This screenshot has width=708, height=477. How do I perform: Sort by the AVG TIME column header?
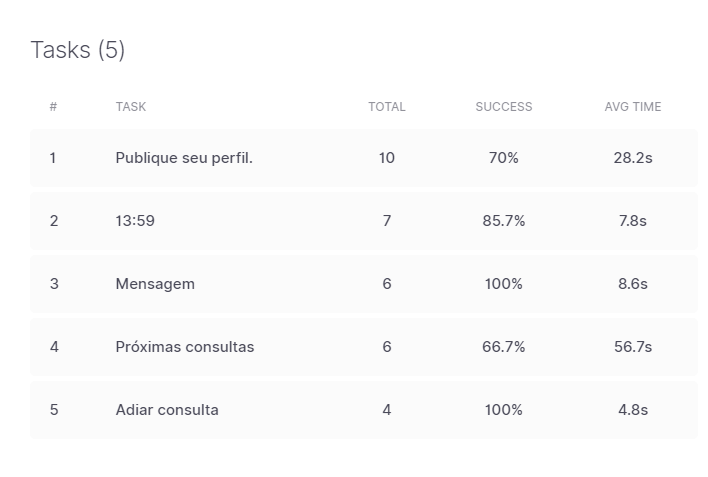[633, 107]
